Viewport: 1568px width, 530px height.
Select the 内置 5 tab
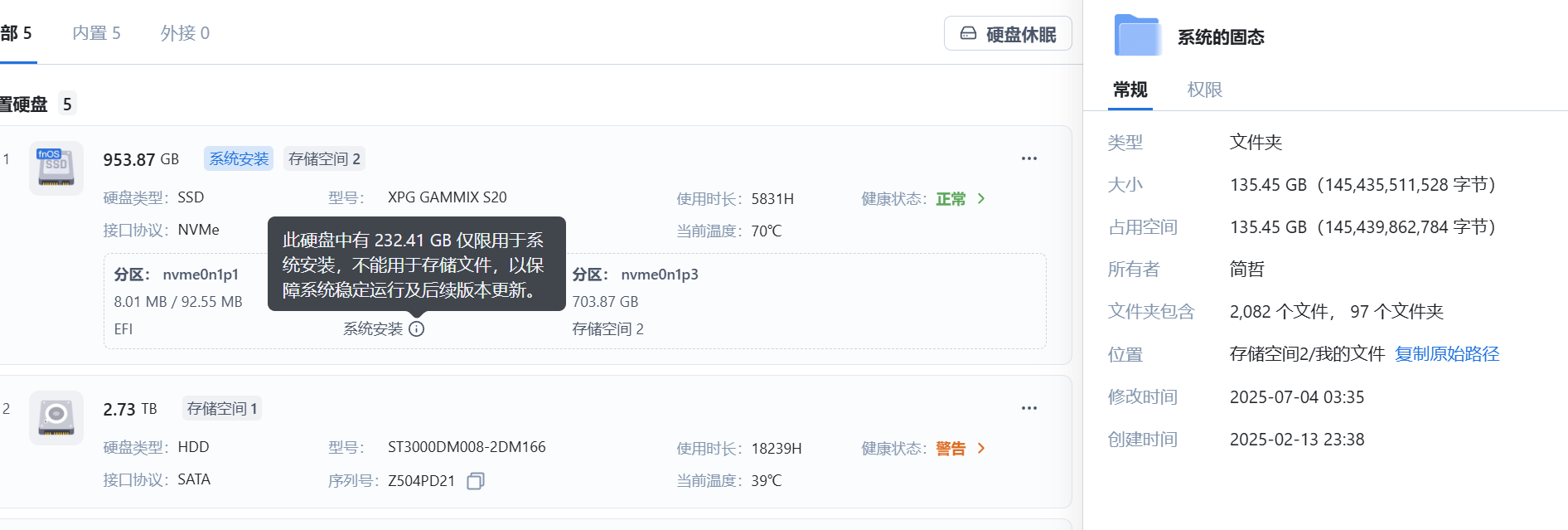tap(96, 32)
